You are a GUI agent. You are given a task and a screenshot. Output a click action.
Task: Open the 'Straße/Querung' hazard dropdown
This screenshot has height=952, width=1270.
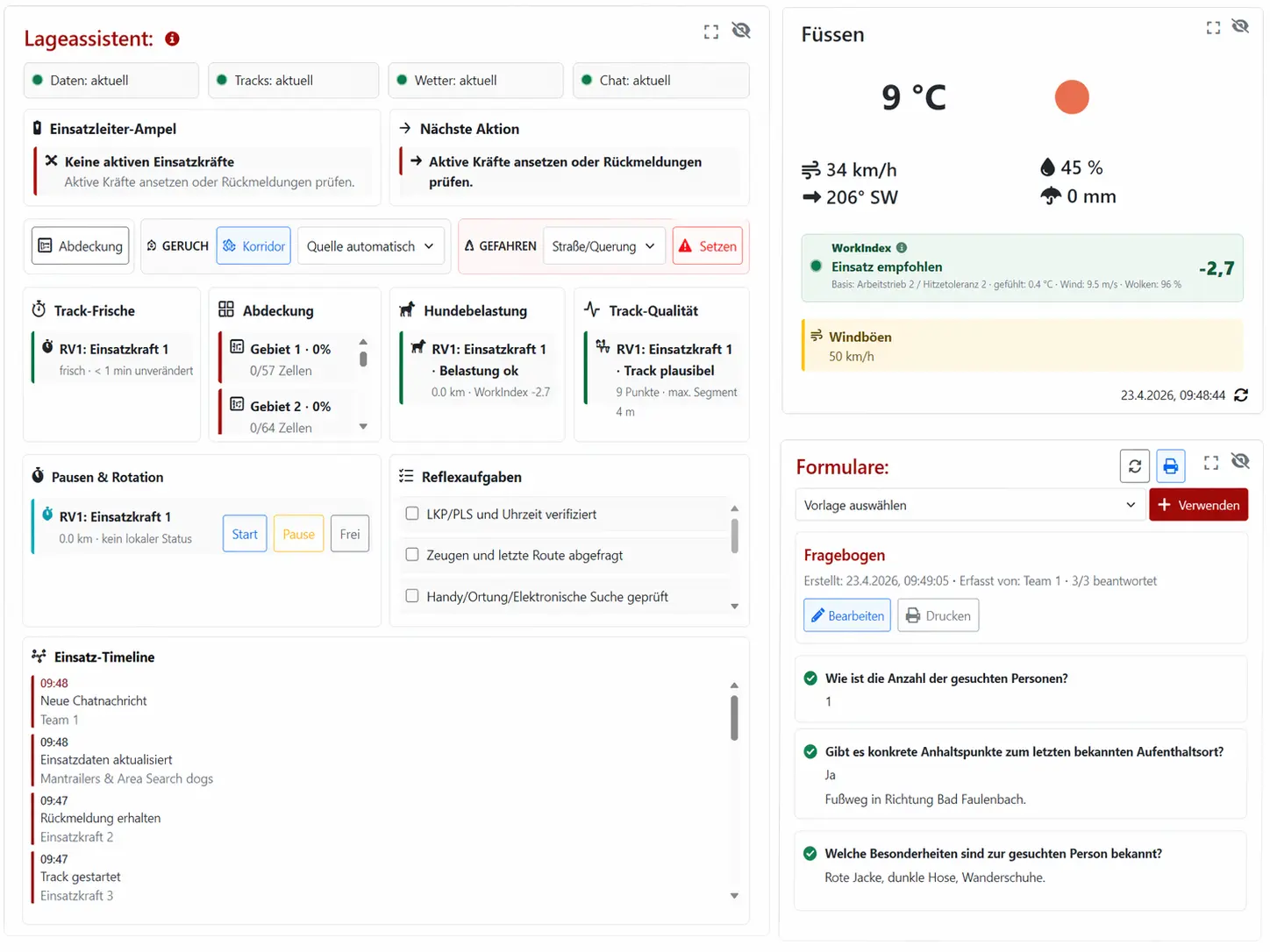(x=603, y=246)
